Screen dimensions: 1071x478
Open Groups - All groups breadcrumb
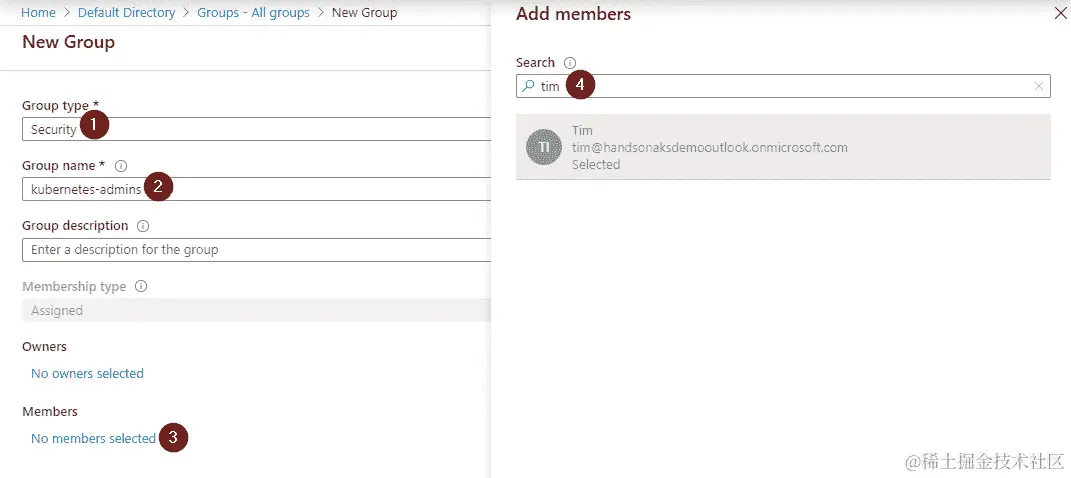(x=253, y=12)
